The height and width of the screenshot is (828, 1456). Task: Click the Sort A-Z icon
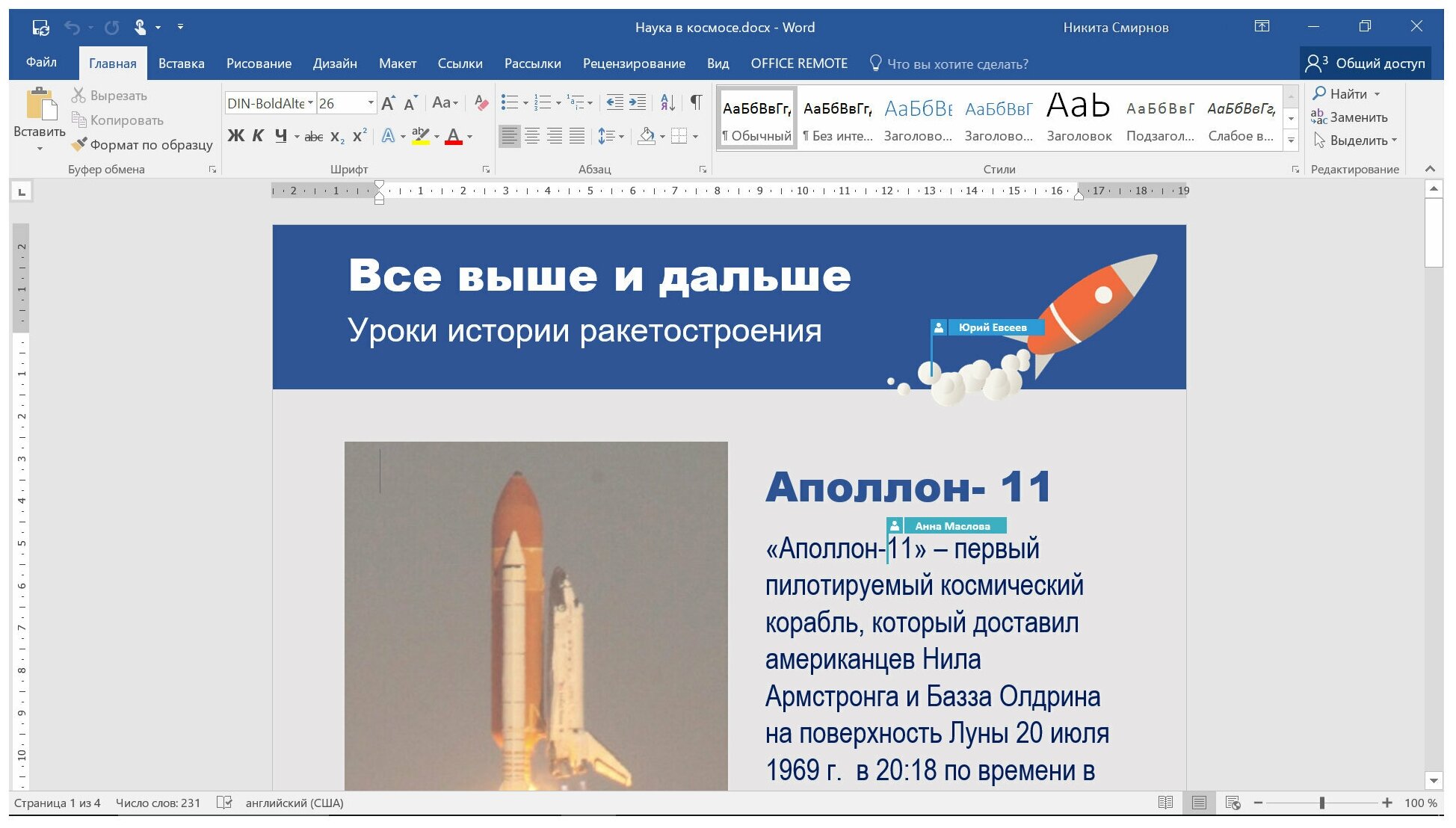(667, 102)
